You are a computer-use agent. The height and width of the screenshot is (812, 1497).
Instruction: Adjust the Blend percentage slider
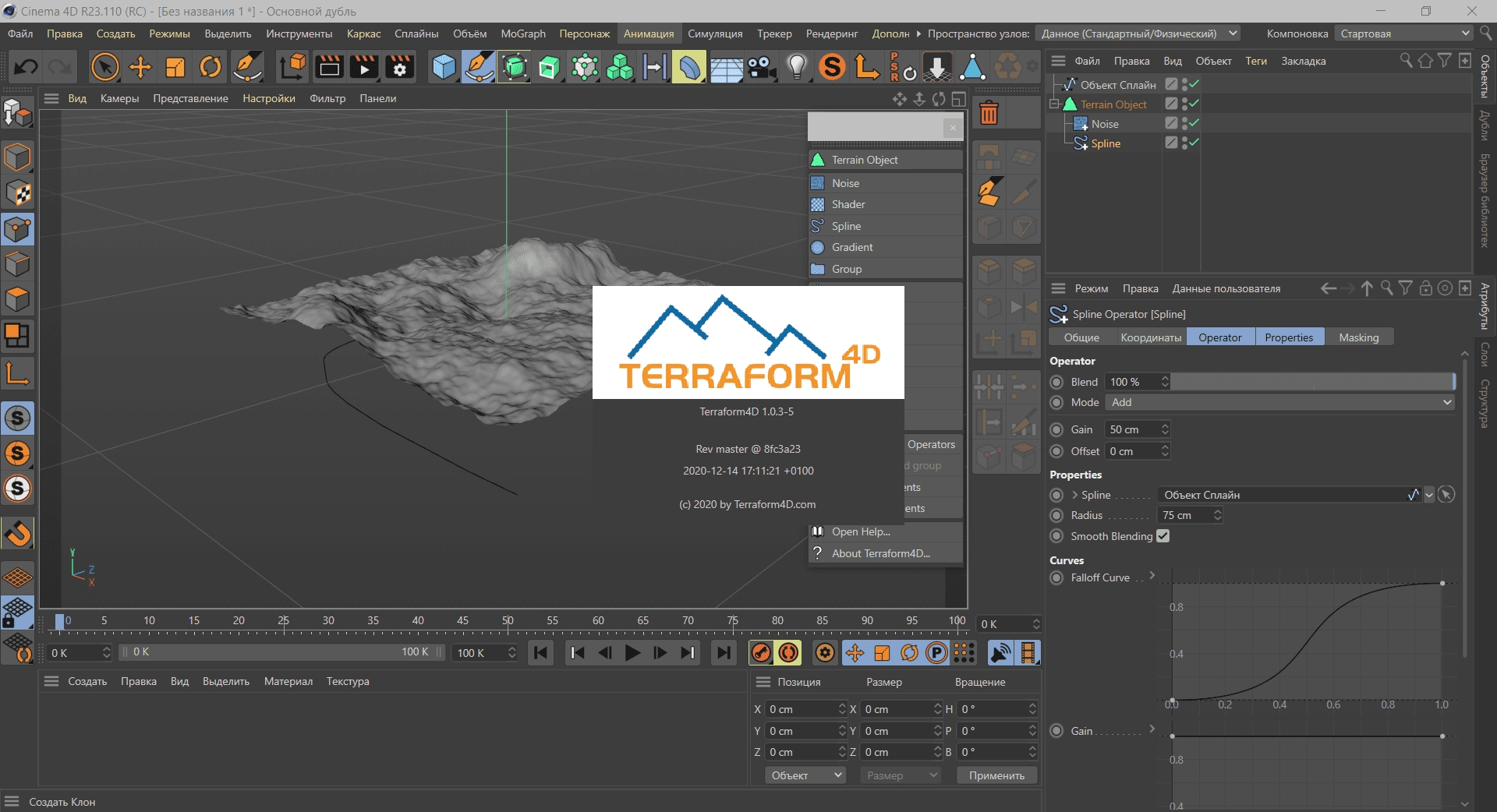coord(1313,382)
